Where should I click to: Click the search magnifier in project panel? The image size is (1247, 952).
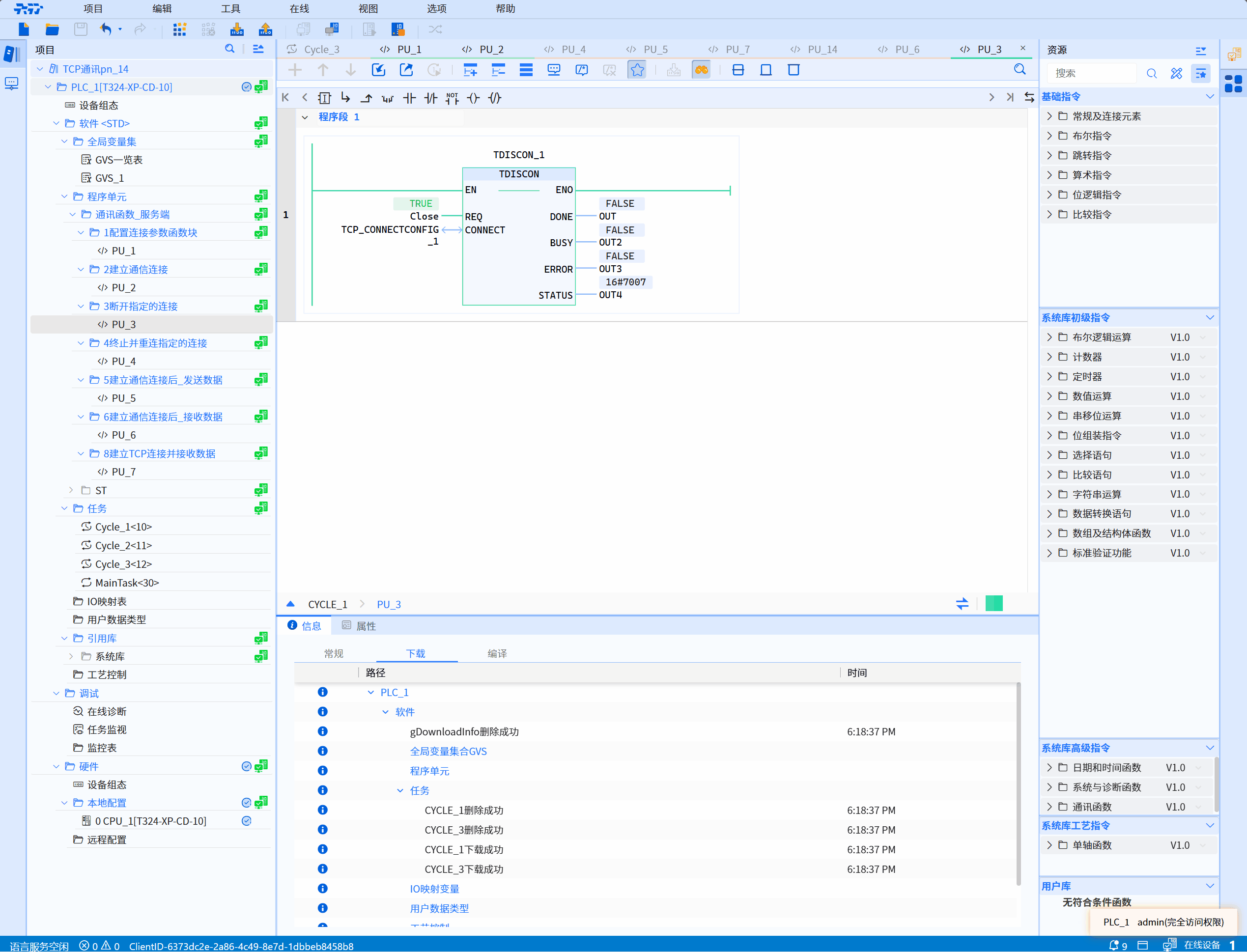click(x=229, y=49)
